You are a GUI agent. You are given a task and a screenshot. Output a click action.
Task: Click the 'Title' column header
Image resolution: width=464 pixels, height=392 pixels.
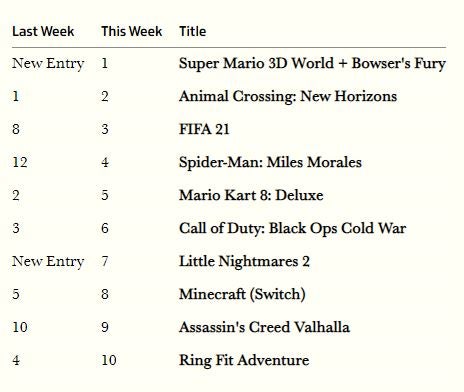[x=193, y=31]
